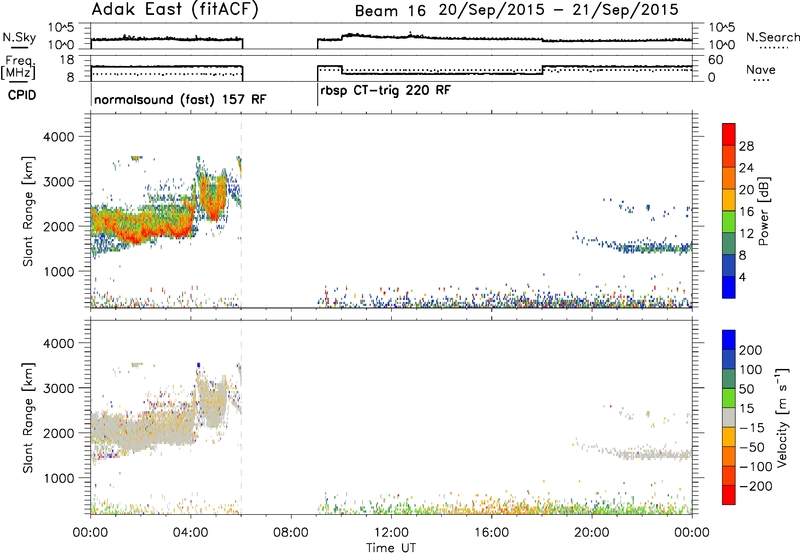Screen dimensions: 800x554
Task: Click the 'Time UT' axis title
Action: [x=391, y=548]
